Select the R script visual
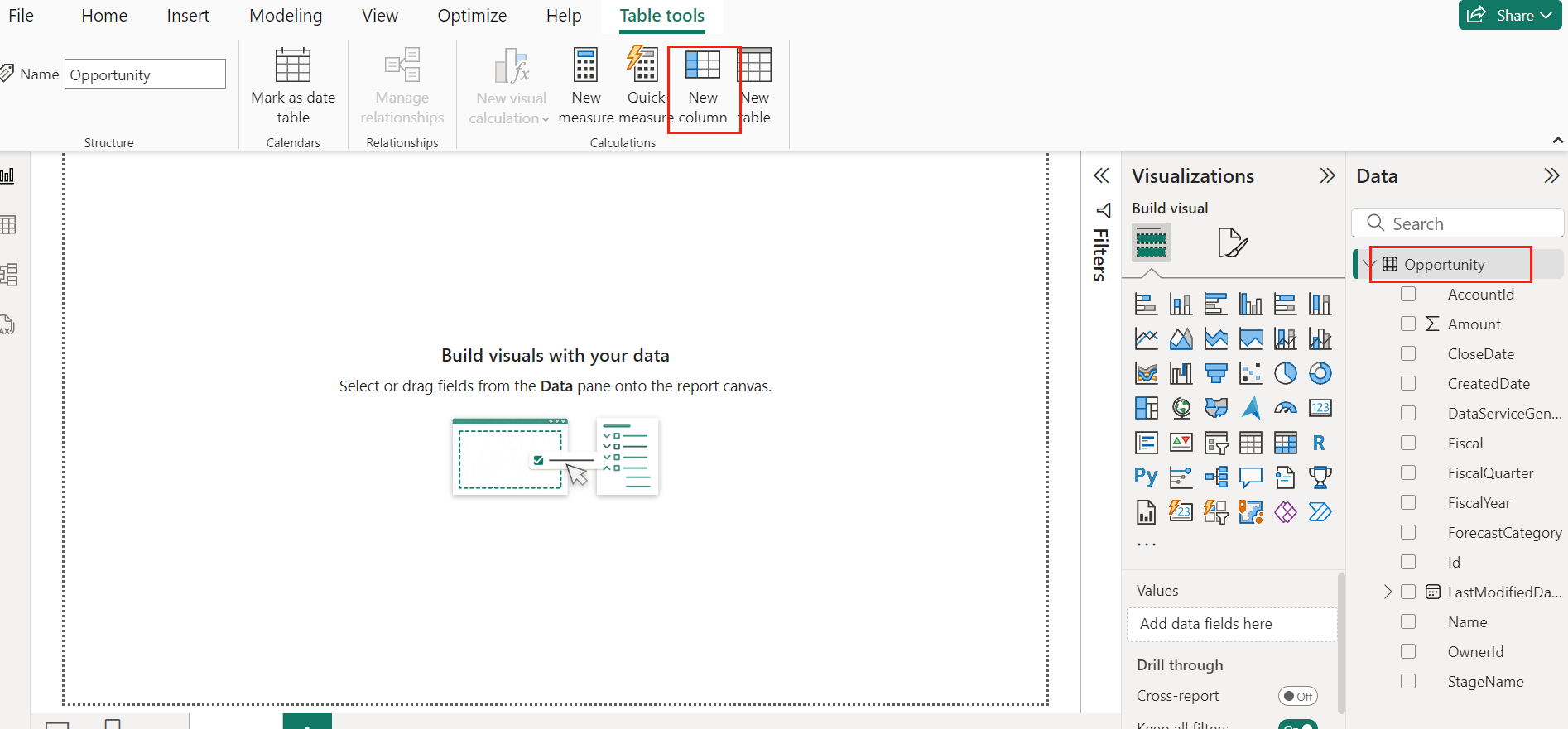The image size is (1568, 729). tap(1319, 444)
